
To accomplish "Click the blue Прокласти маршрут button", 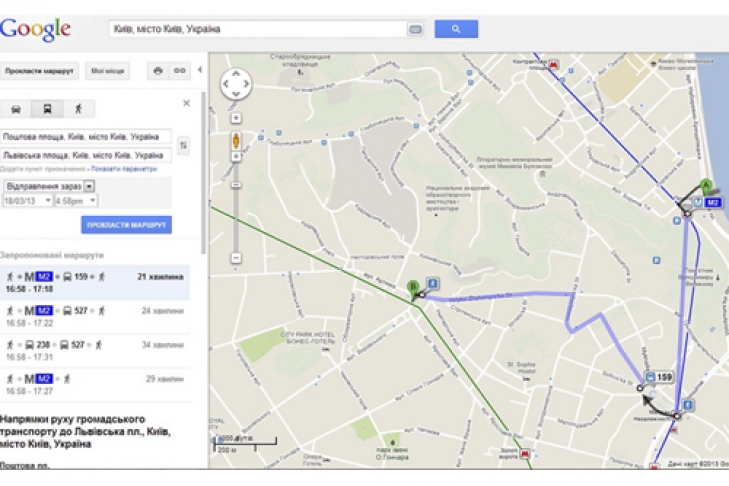I will 126,225.
